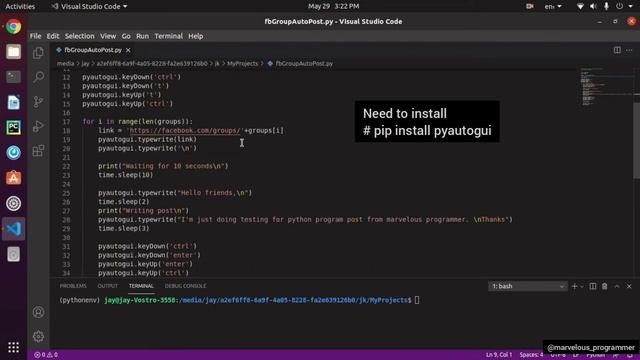Maximize the terminal panel size

(617, 286)
